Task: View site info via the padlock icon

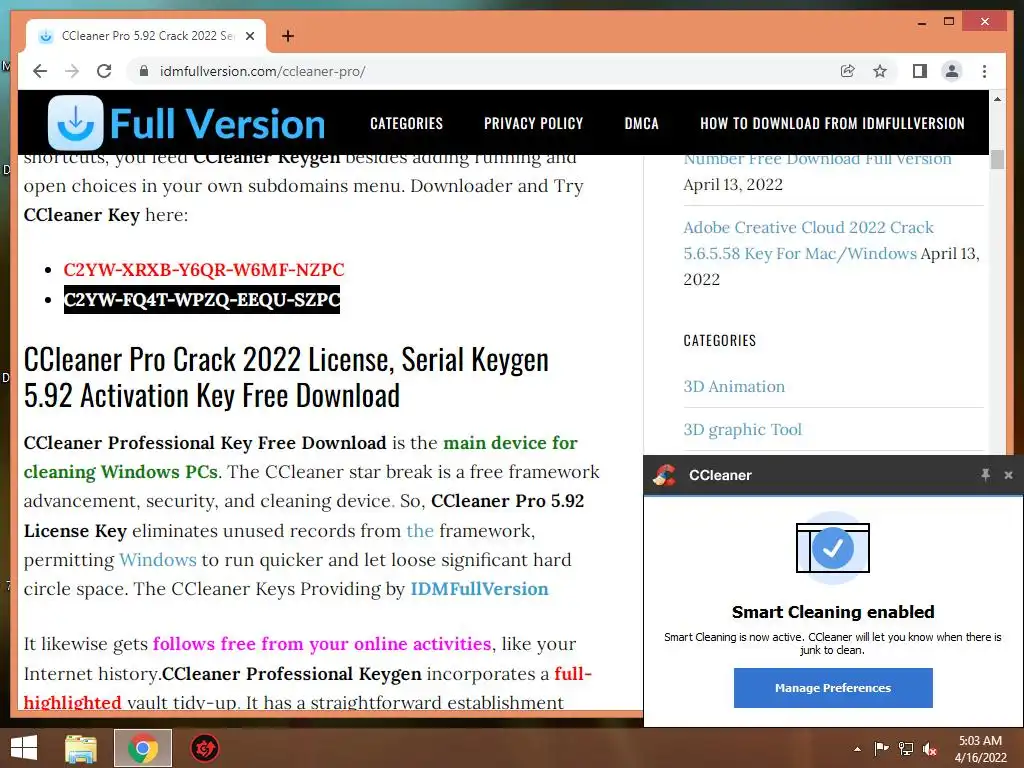Action: (144, 71)
